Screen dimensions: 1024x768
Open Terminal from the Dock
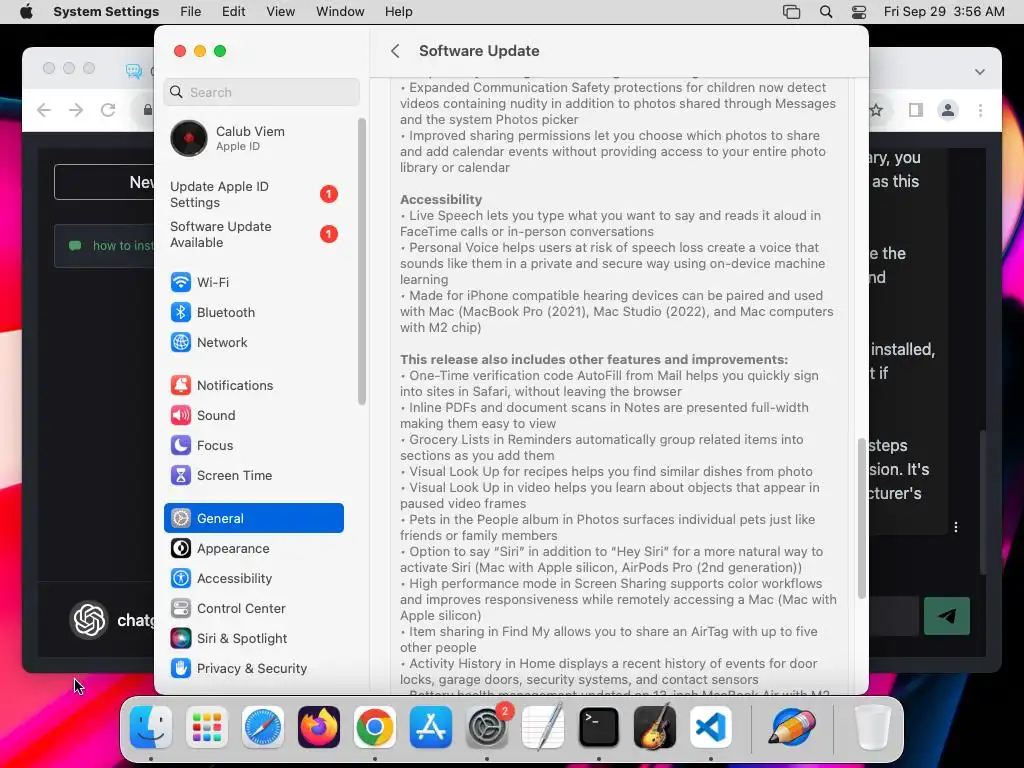599,727
